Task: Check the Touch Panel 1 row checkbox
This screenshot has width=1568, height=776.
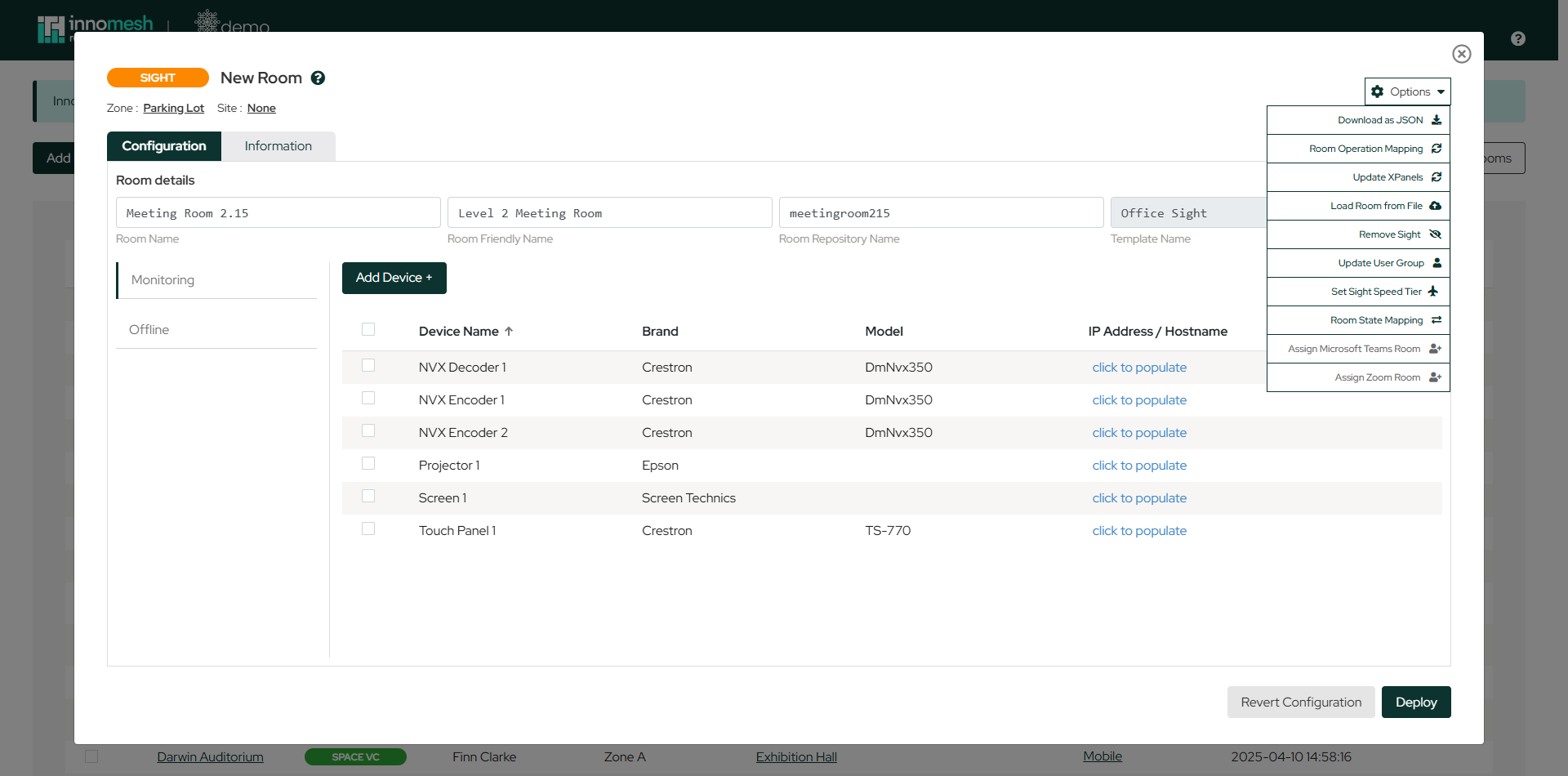Action: (368, 528)
